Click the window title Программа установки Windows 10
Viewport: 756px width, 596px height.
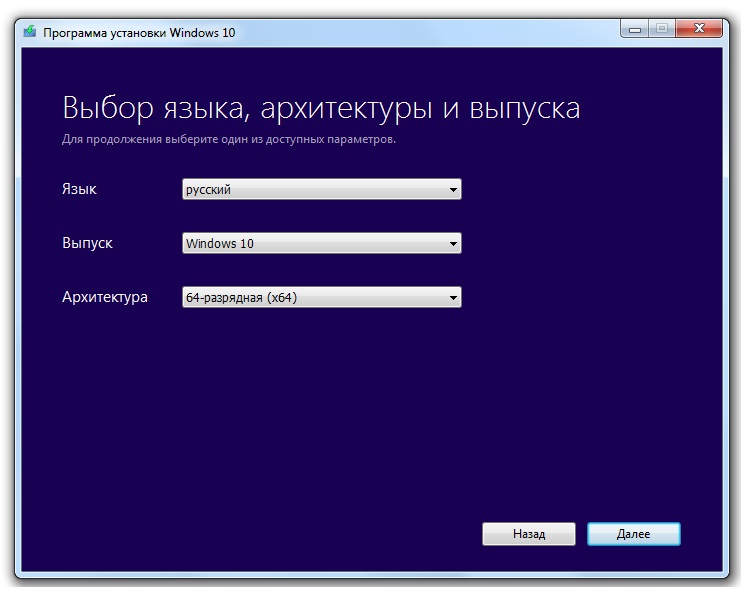(x=141, y=33)
